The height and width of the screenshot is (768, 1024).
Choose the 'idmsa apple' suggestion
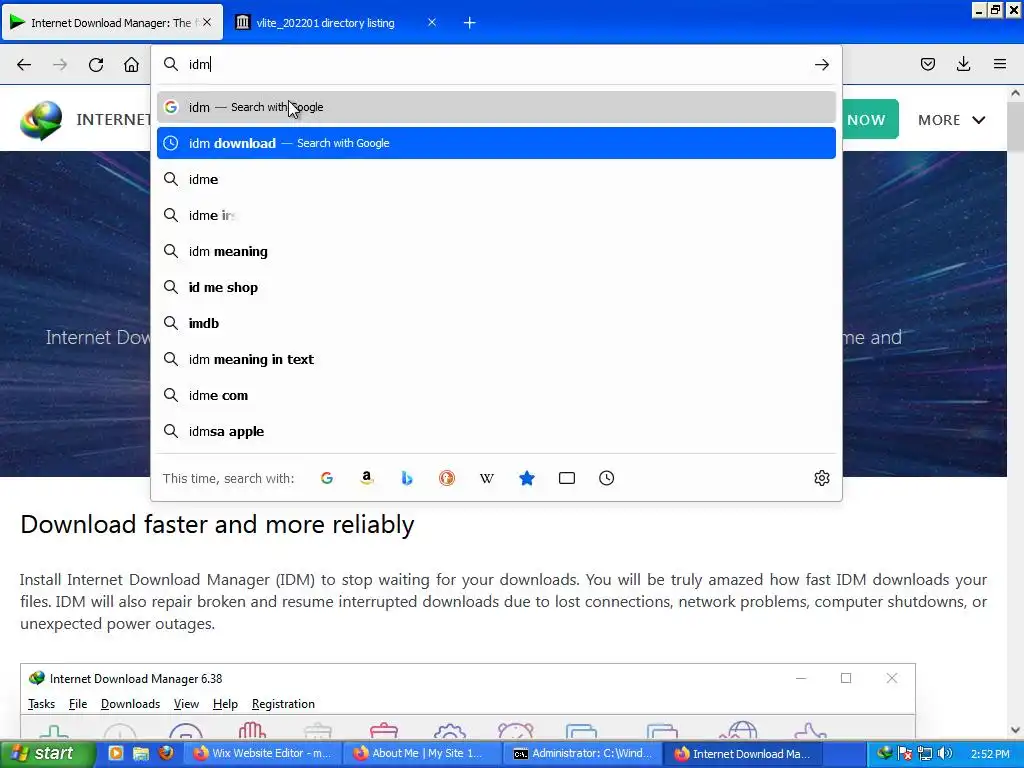tap(496, 431)
